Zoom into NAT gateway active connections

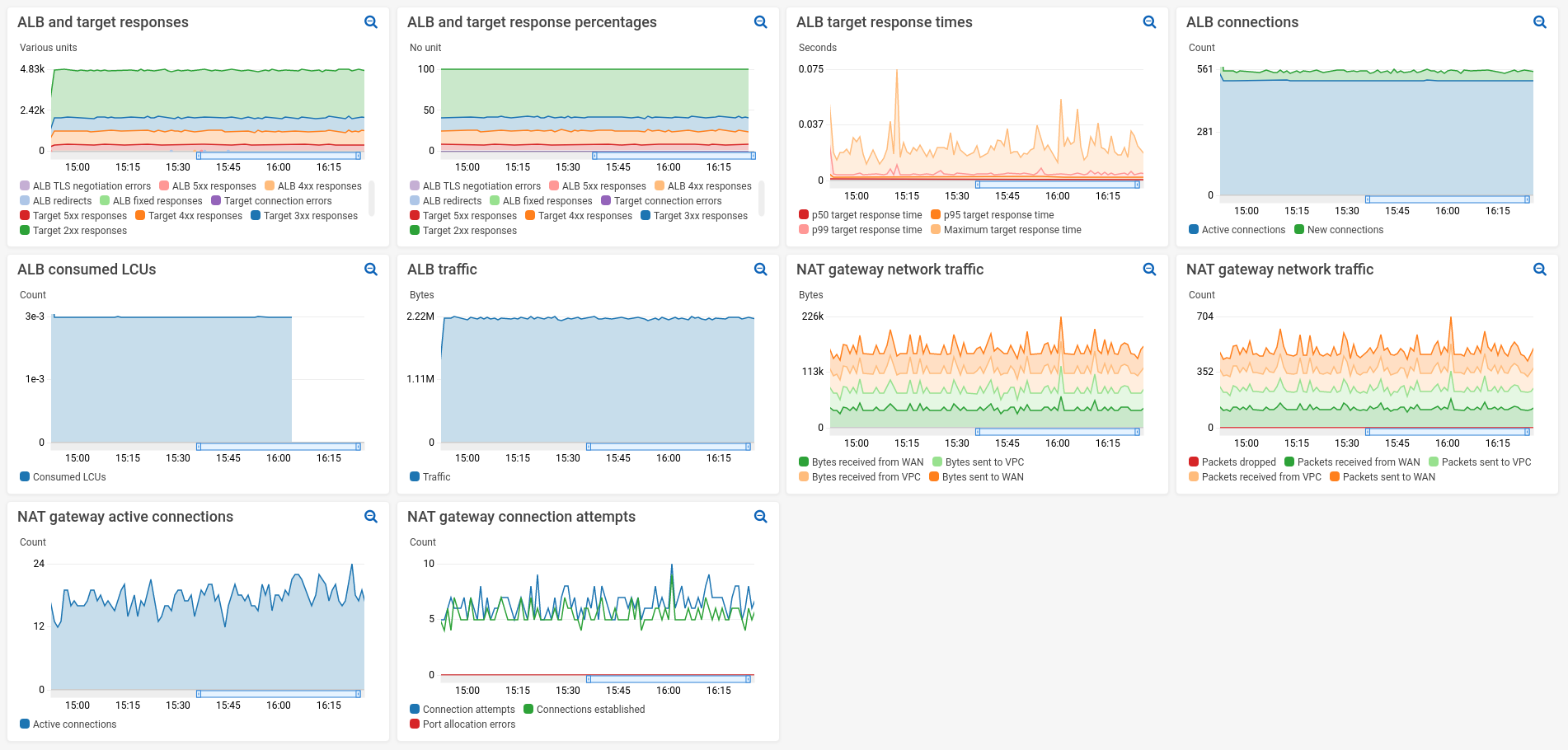click(x=371, y=517)
